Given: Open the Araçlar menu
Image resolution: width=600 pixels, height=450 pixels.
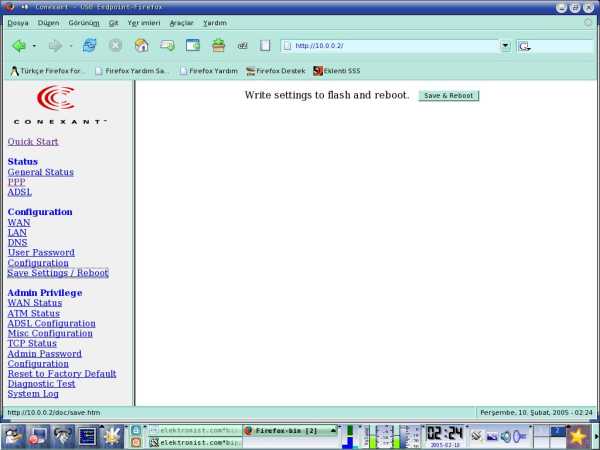Looking at the screenshot, I should 181,22.
